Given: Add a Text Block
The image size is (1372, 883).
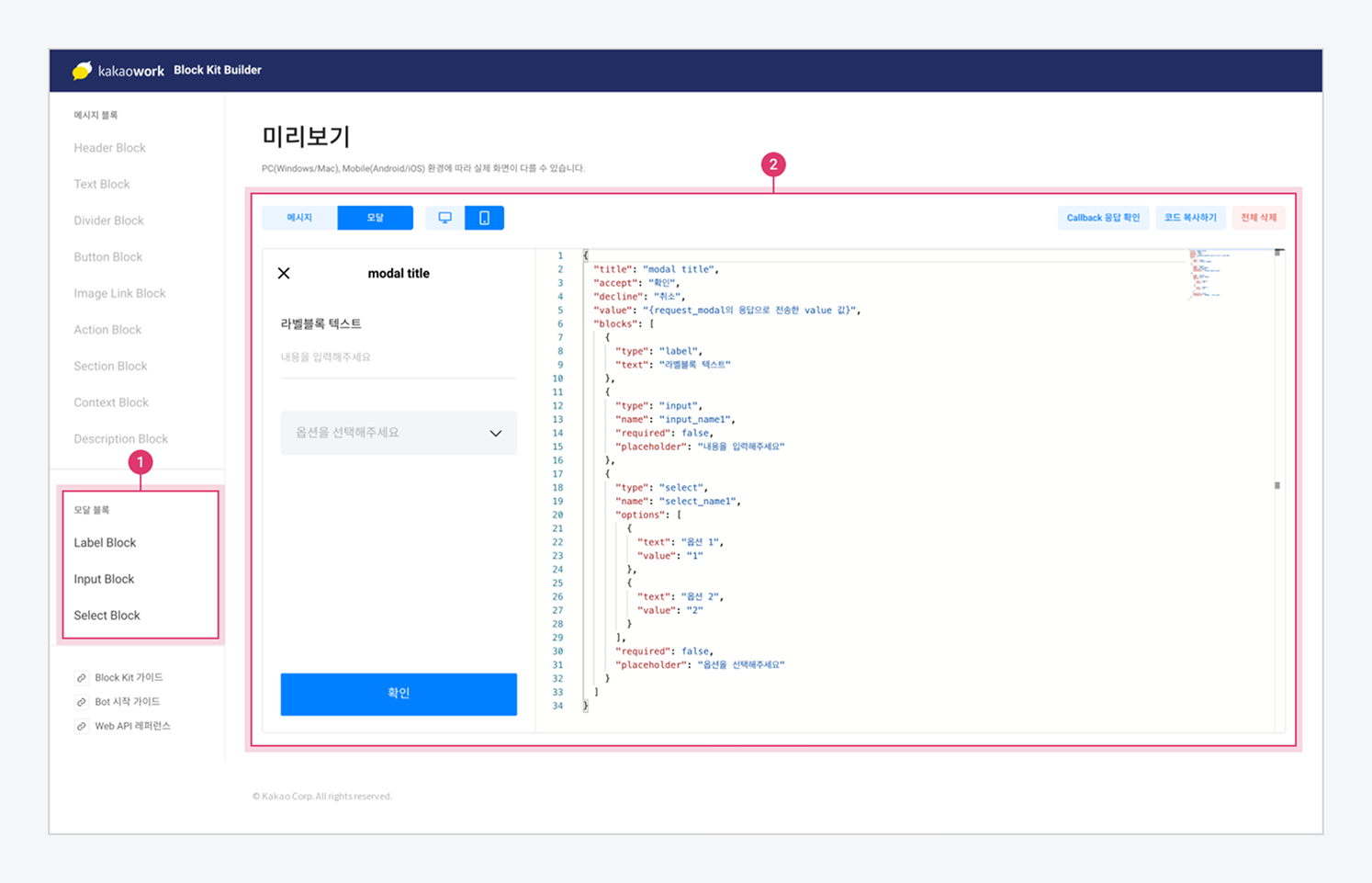Looking at the screenshot, I should pyautogui.click(x=102, y=185).
